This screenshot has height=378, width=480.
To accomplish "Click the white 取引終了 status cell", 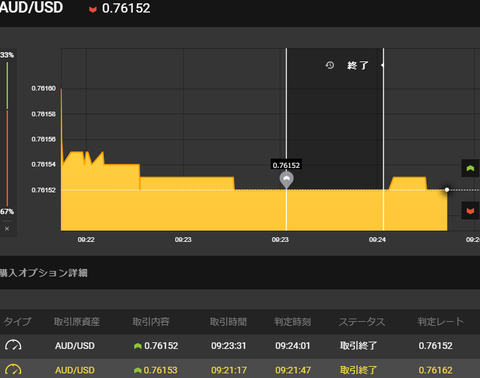I will tap(358, 346).
